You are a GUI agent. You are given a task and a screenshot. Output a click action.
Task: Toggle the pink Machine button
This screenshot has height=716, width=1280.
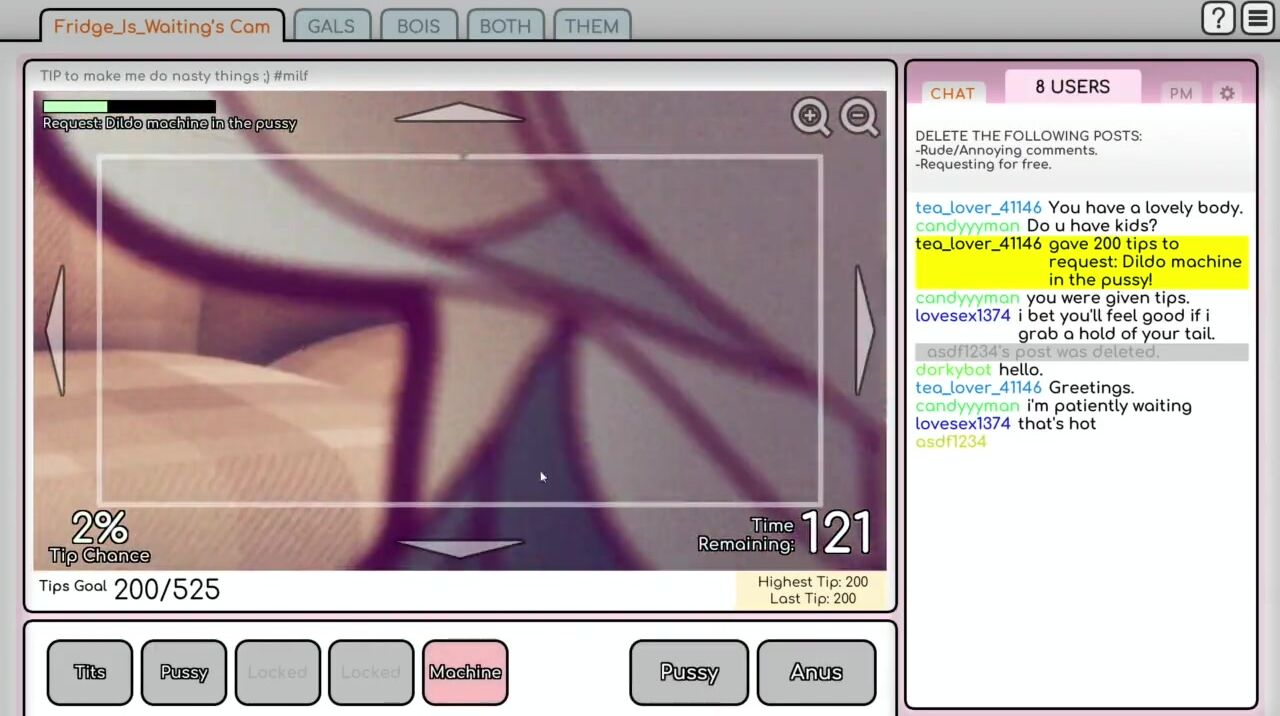click(x=465, y=672)
